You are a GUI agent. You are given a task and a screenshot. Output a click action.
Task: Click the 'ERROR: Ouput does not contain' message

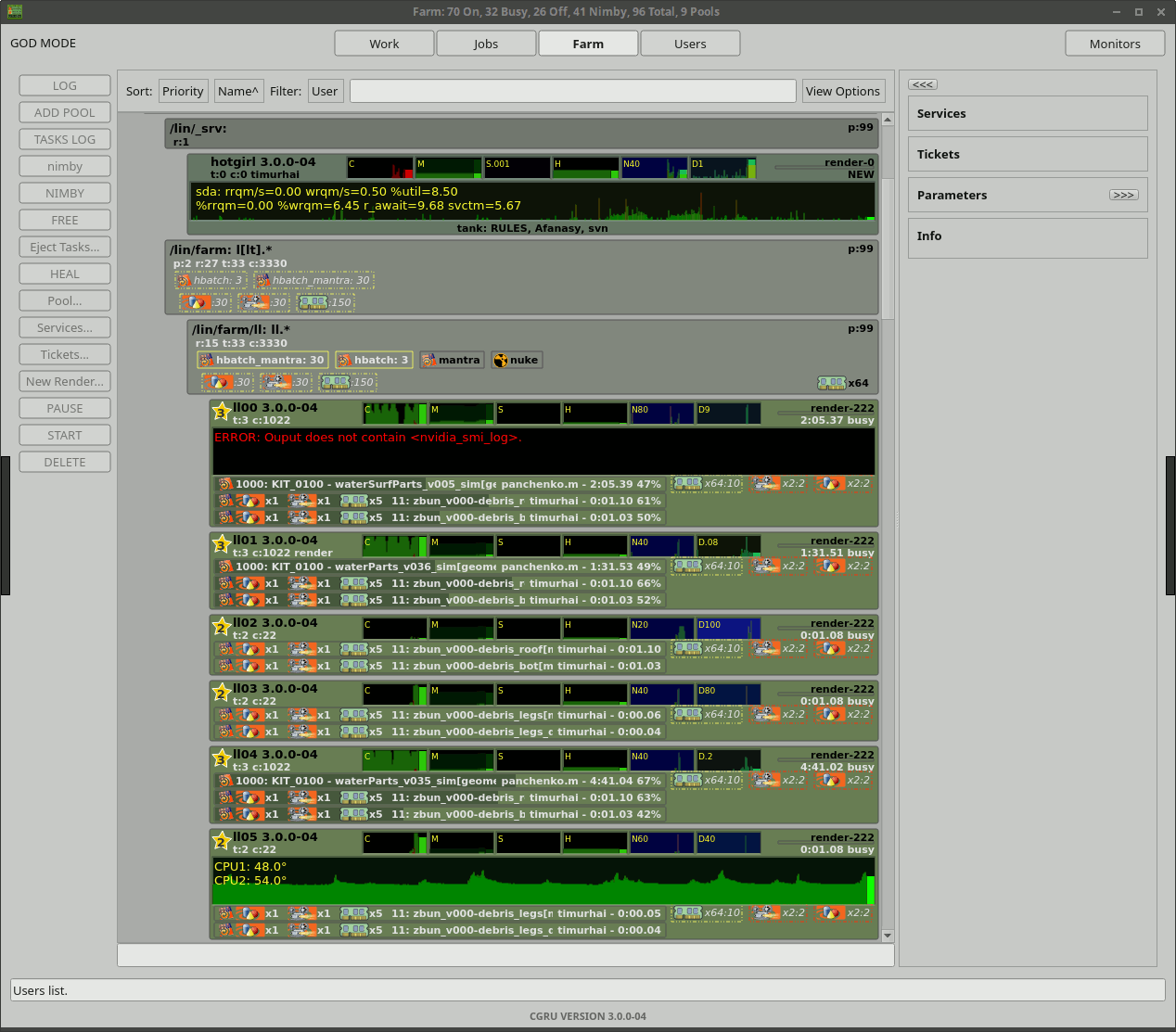point(368,438)
